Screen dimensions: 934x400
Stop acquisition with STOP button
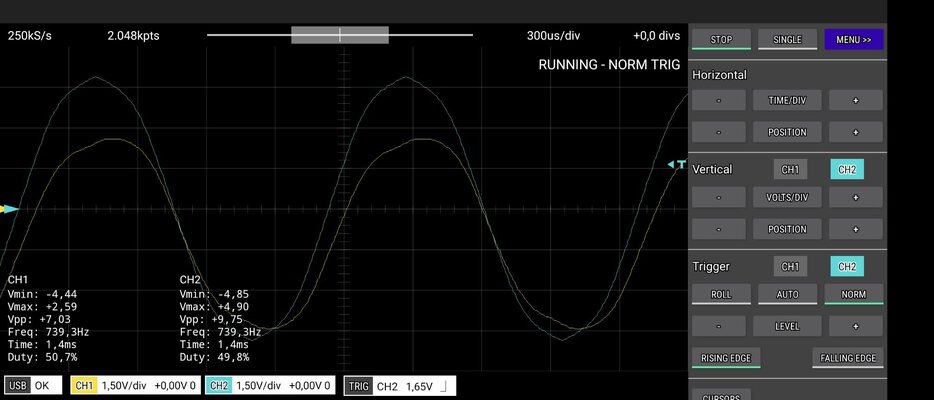click(721, 39)
